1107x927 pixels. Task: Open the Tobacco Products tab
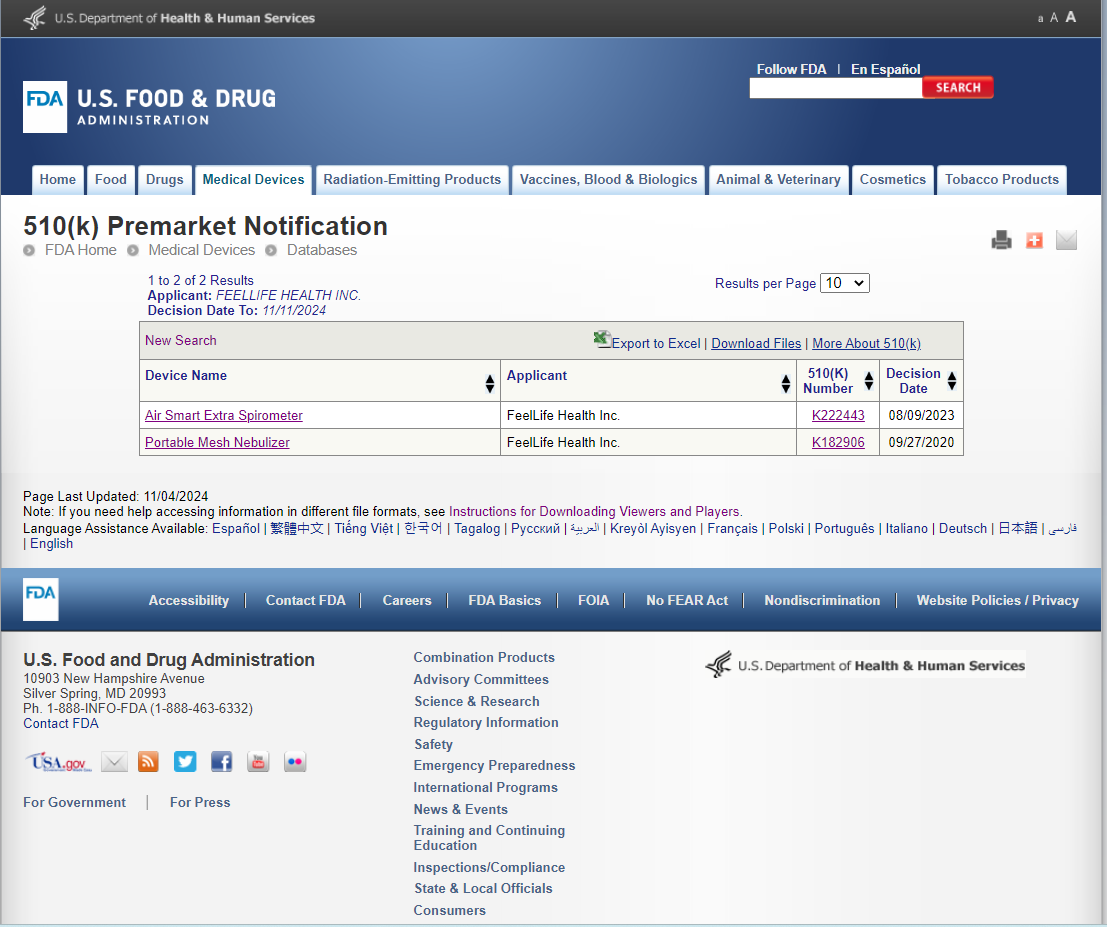(1001, 180)
